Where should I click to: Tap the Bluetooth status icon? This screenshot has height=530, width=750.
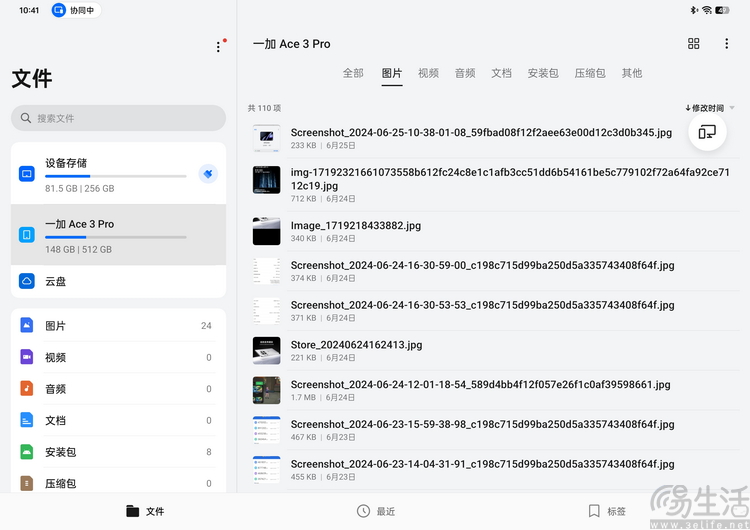pyautogui.click(x=694, y=10)
